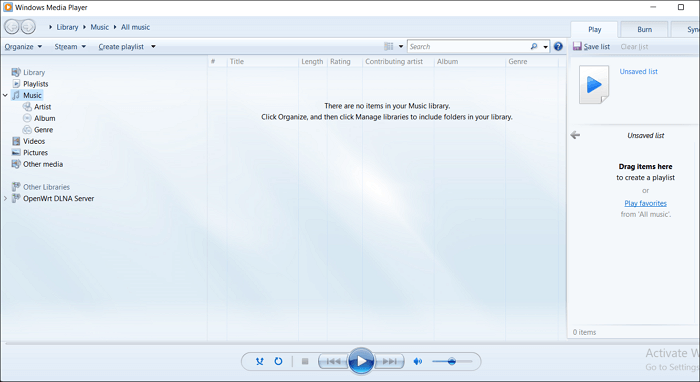Viewport: 700px width, 382px height.
Task: Select OpenWrt DLNA Server library
Action: pyautogui.click(x=58, y=199)
